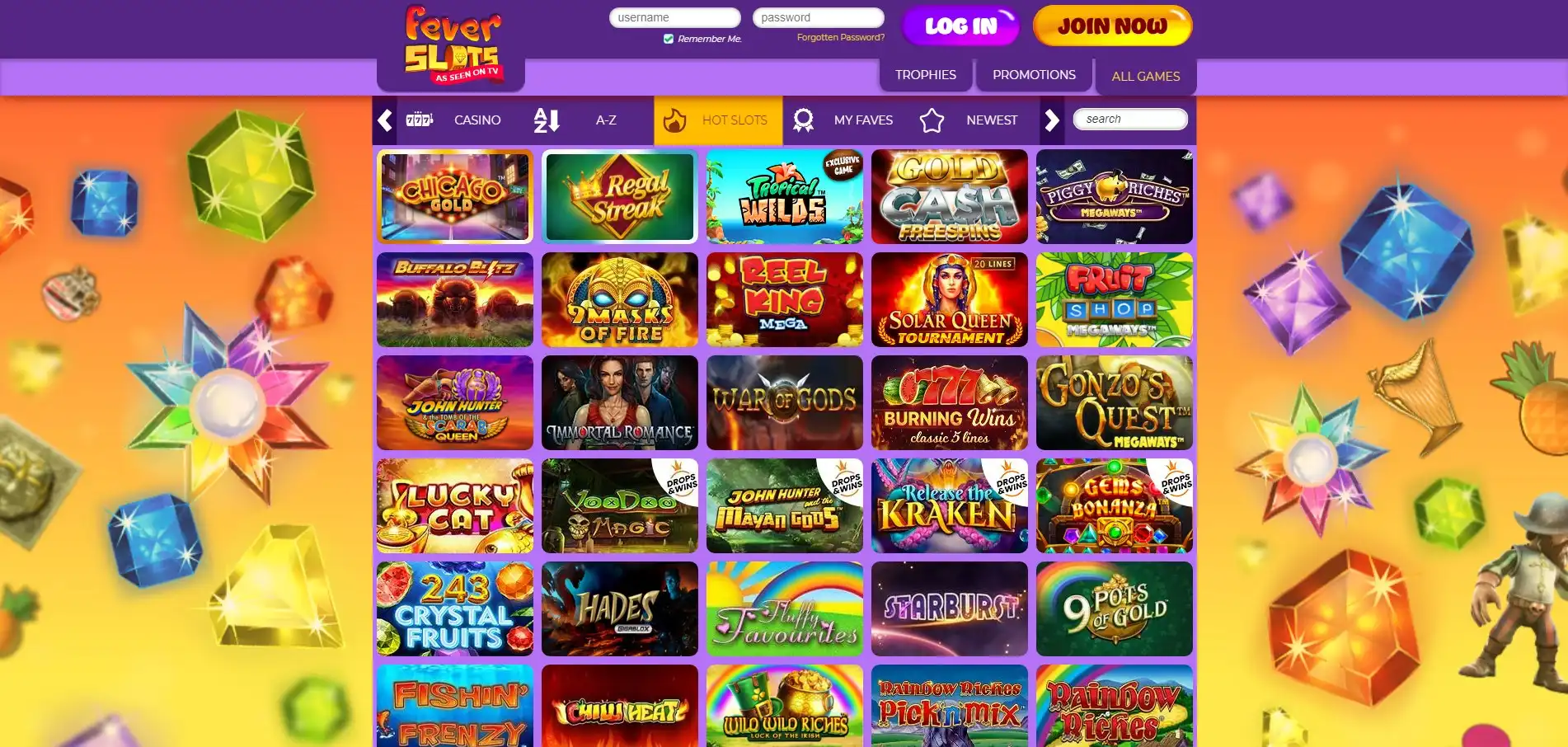Click the Join Now button

pos(1112,26)
